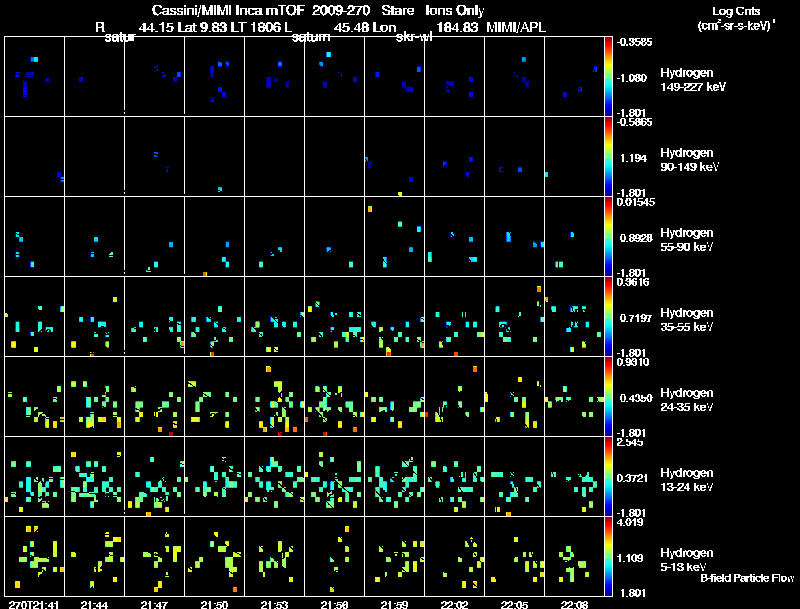Click the Hydrogen 149-227 keV color bar
The height and width of the screenshot is (609, 800).
pos(608,76)
